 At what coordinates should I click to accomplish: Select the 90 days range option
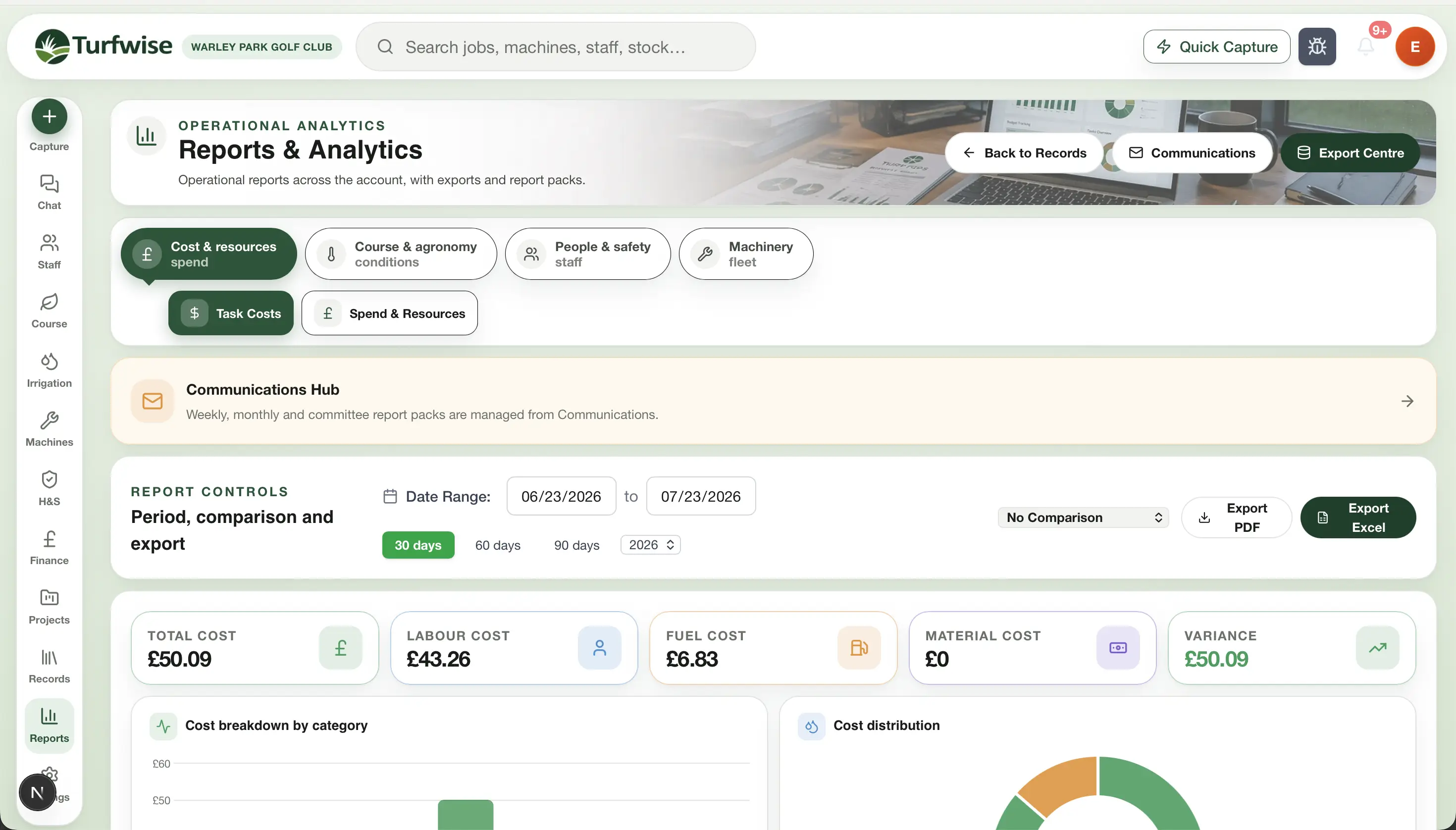(x=576, y=545)
